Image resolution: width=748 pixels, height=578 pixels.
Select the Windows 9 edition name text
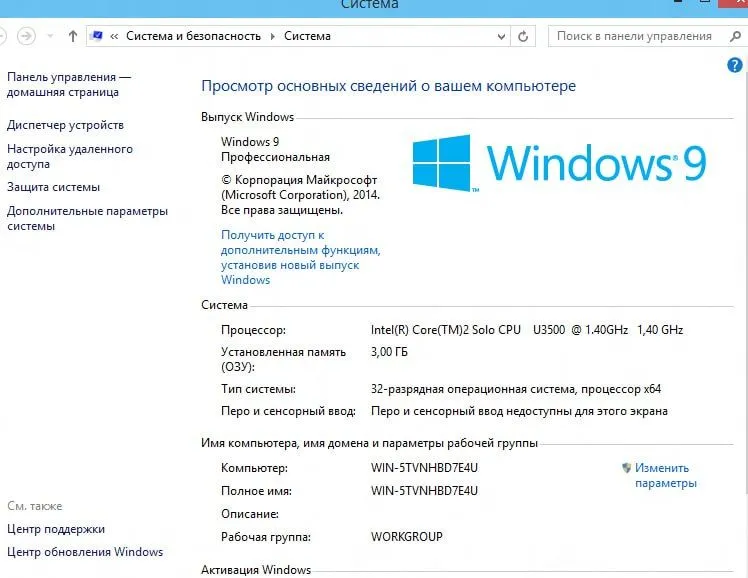250,142
